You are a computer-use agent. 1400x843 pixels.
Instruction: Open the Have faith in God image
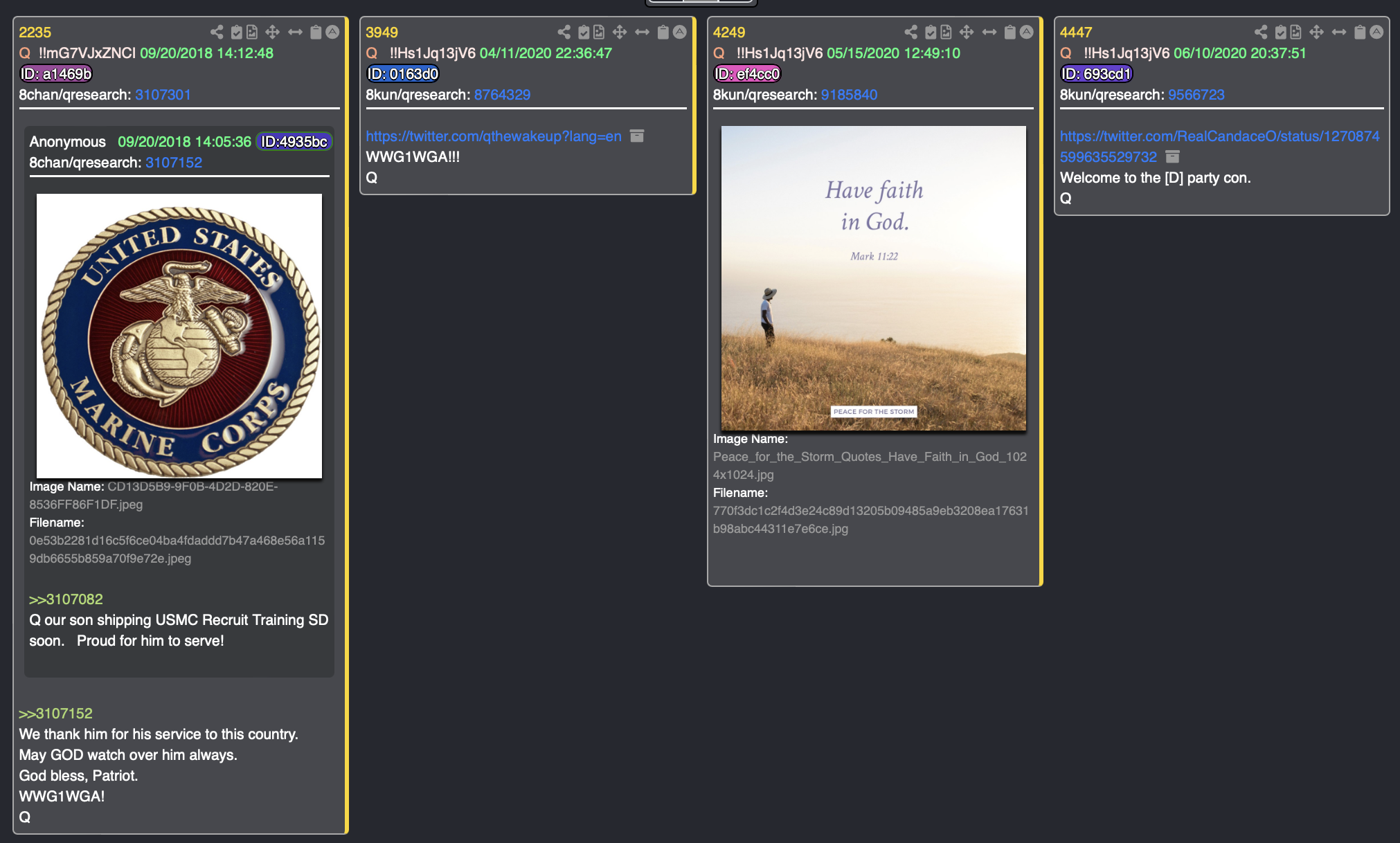(x=874, y=278)
